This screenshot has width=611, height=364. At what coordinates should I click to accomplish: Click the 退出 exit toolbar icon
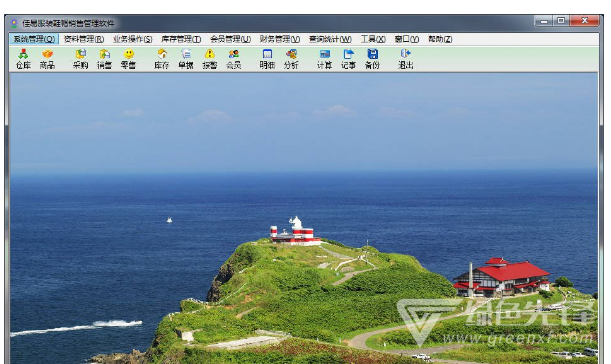405,59
